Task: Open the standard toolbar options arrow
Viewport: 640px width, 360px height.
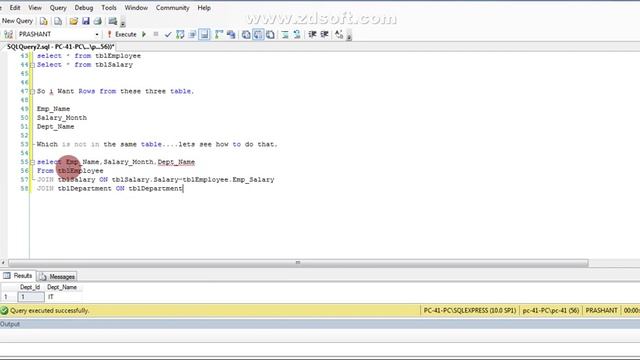Action: [123, 23]
